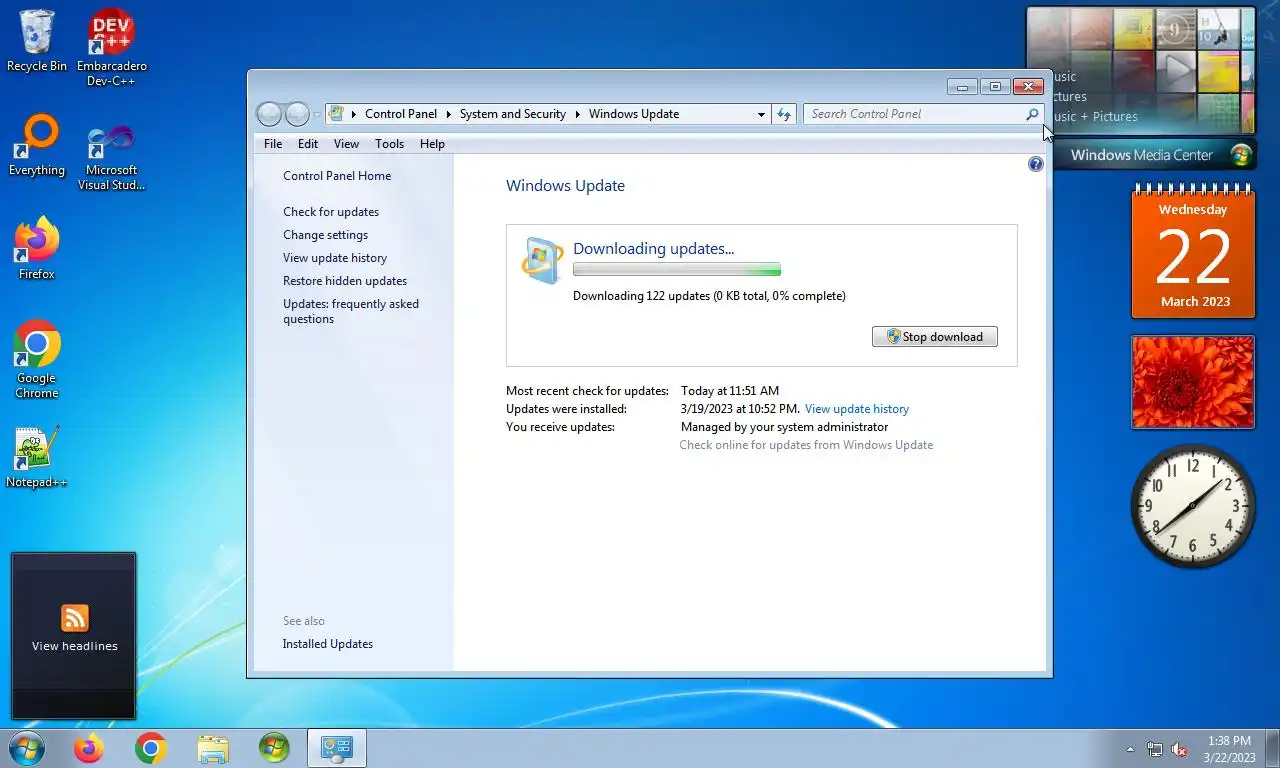This screenshot has height=768, width=1280.
Task: Go forward with the navigation arrow
Action: coord(297,114)
